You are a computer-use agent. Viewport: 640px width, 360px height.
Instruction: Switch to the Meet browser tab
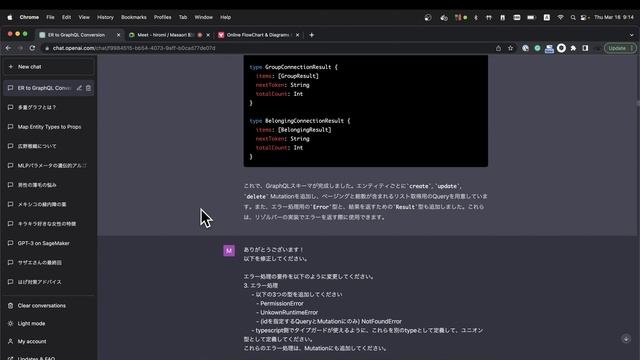click(168, 35)
